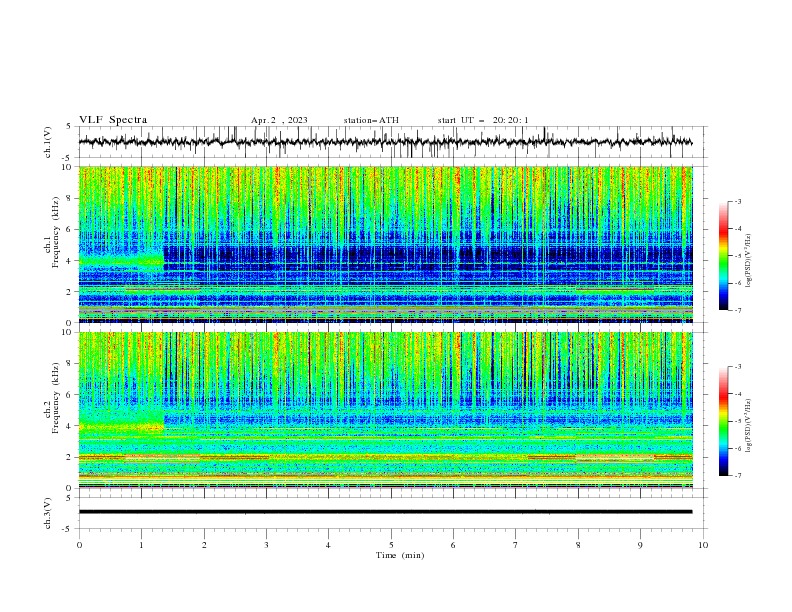Viewport: 792px width, 612px height.
Task: Click the ch.1 spectrogram panel
Action: tap(386, 244)
